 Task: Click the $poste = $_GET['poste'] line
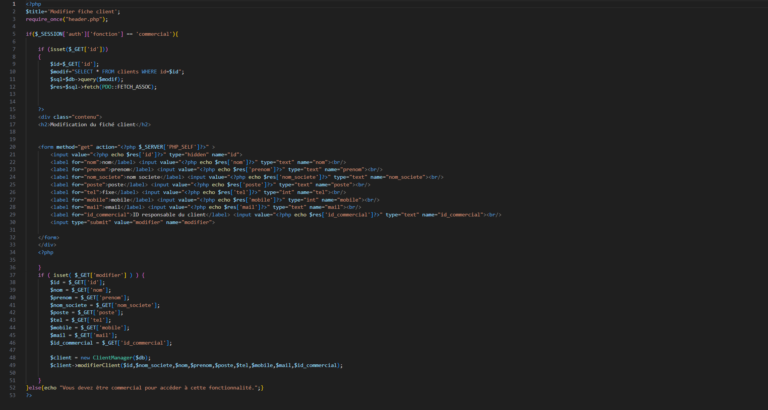[x=87, y=313]
